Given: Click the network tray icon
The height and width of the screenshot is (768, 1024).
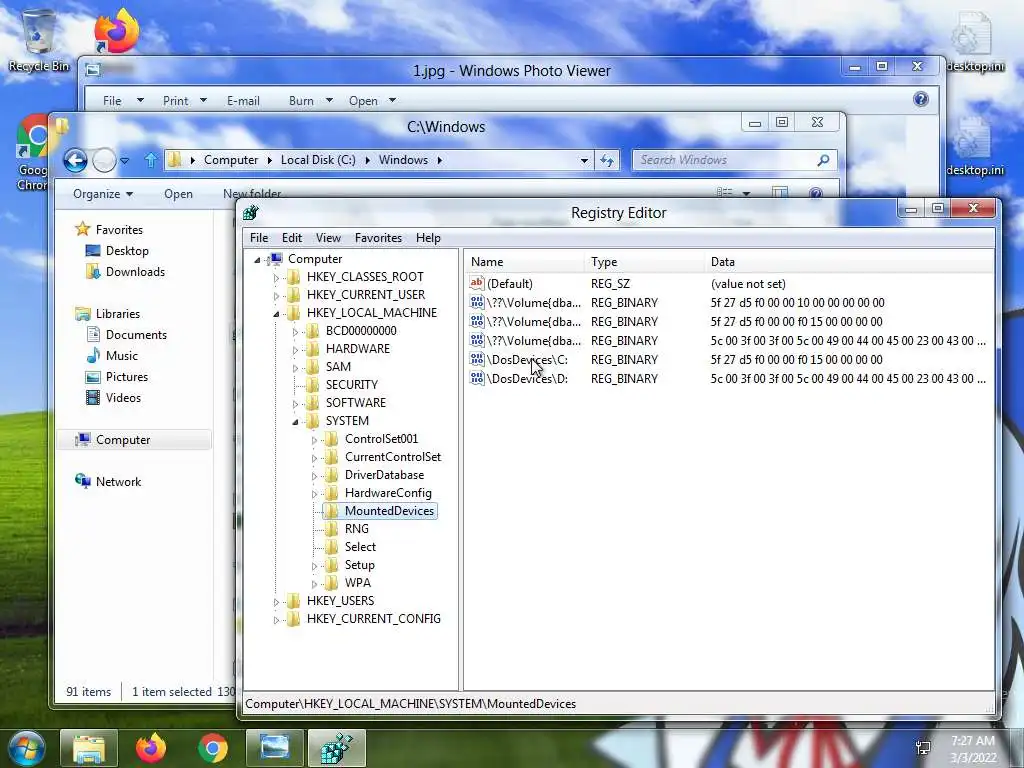Looking at the screenshot, I should (923, 748).
